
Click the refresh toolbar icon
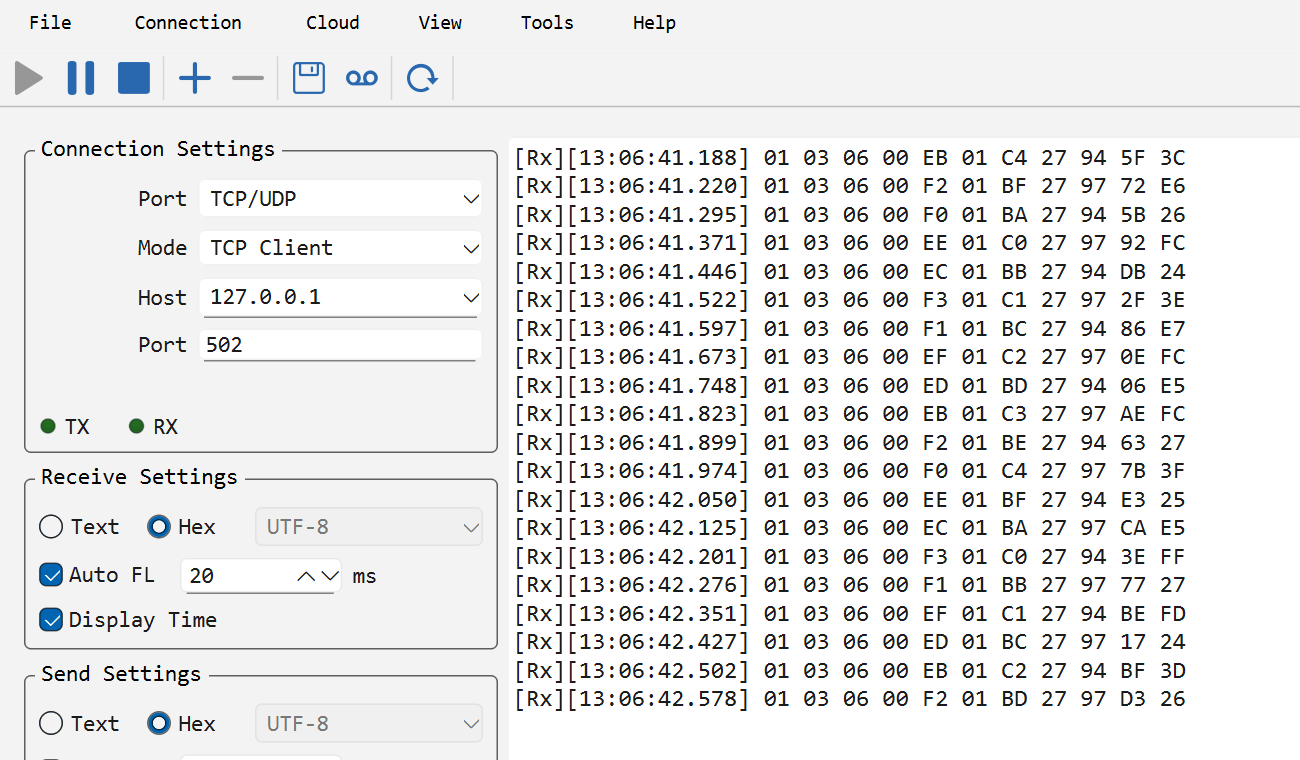[423, 78]
